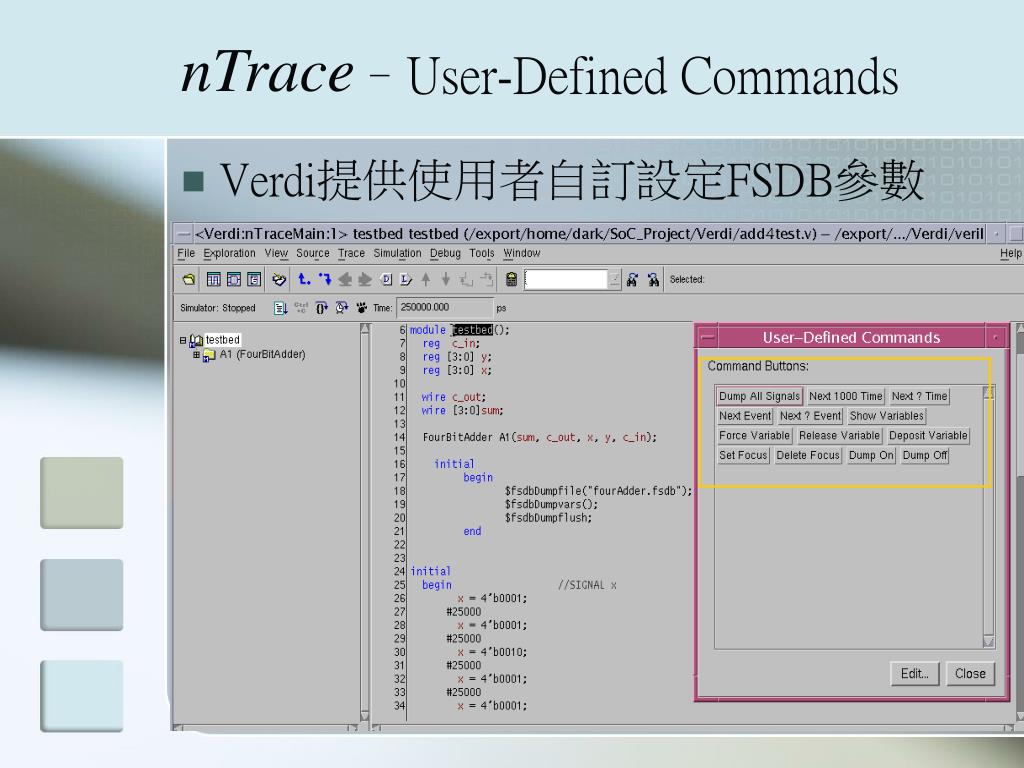
Task: Click the run/continue simulation icon
Action: click(280, 308)
